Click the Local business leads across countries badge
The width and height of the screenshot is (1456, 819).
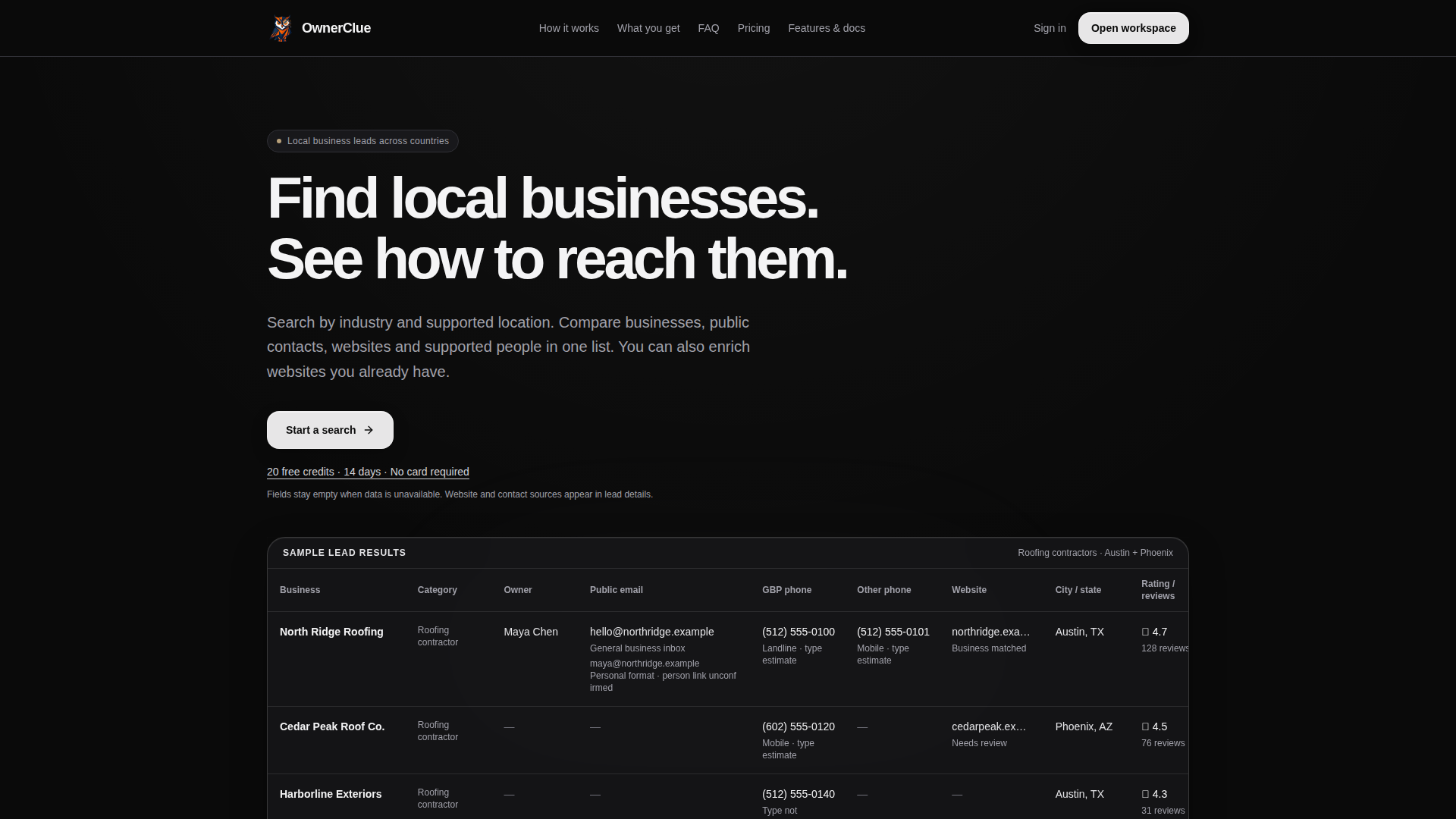(362, 141)
